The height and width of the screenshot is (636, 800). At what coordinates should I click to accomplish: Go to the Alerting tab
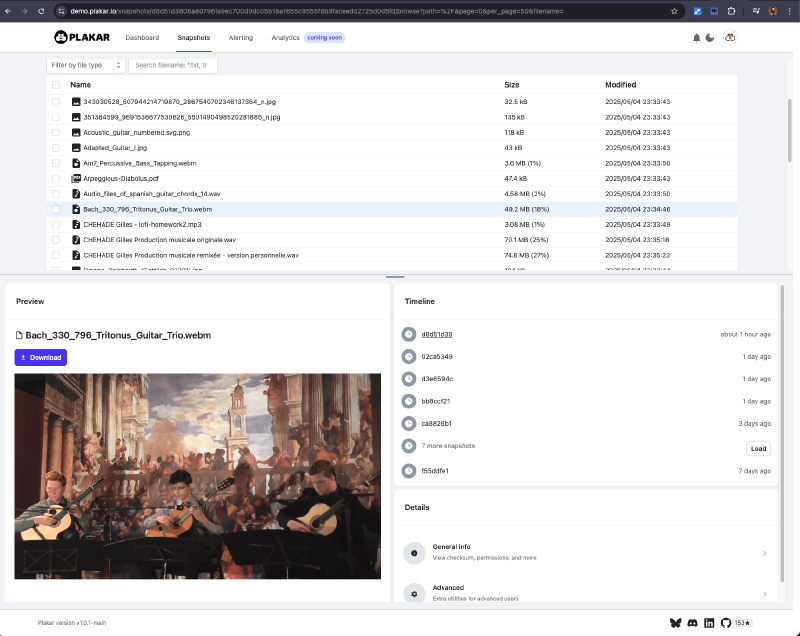click(x=241, y=38)
